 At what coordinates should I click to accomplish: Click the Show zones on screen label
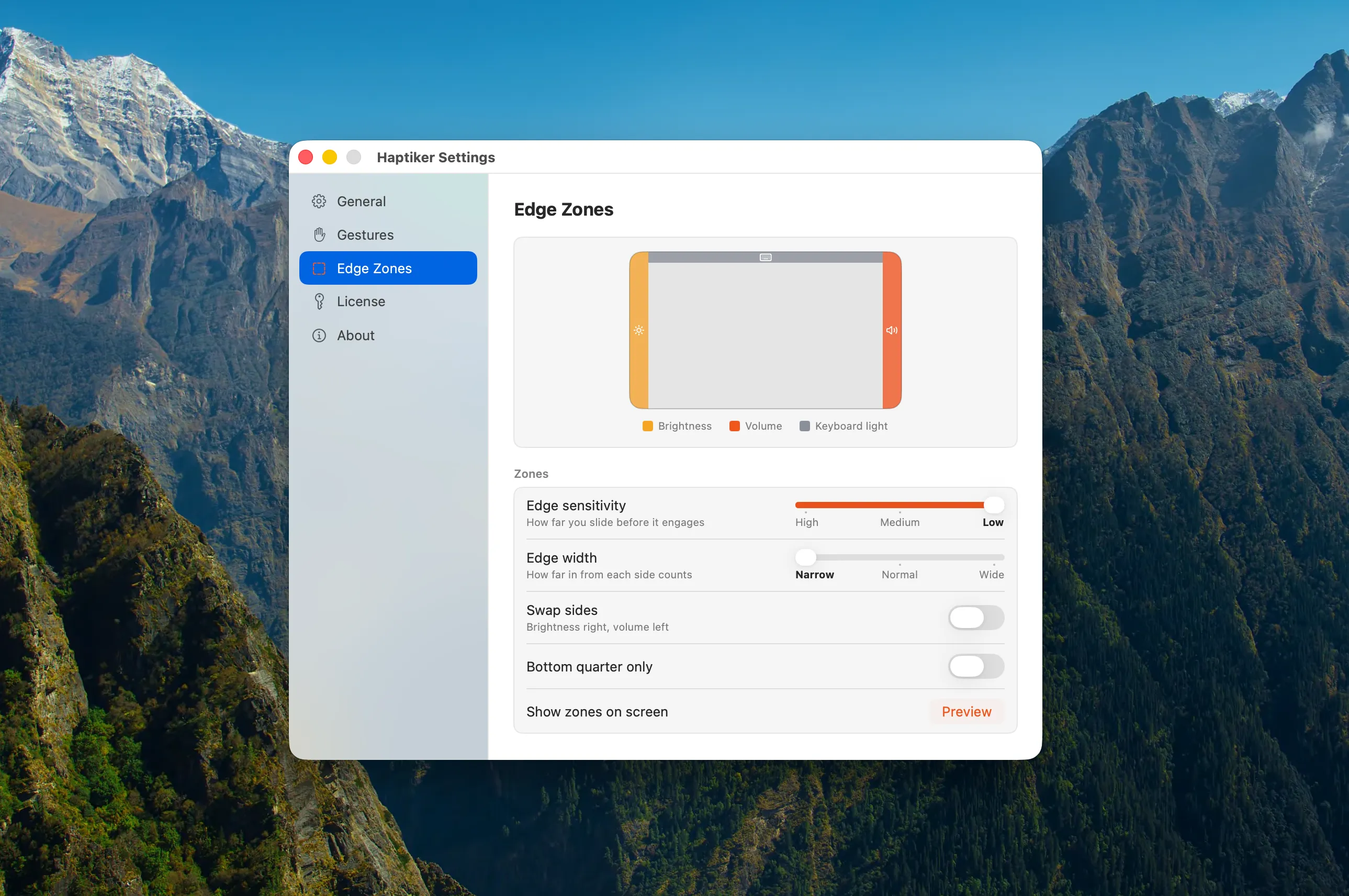point(597,711)
